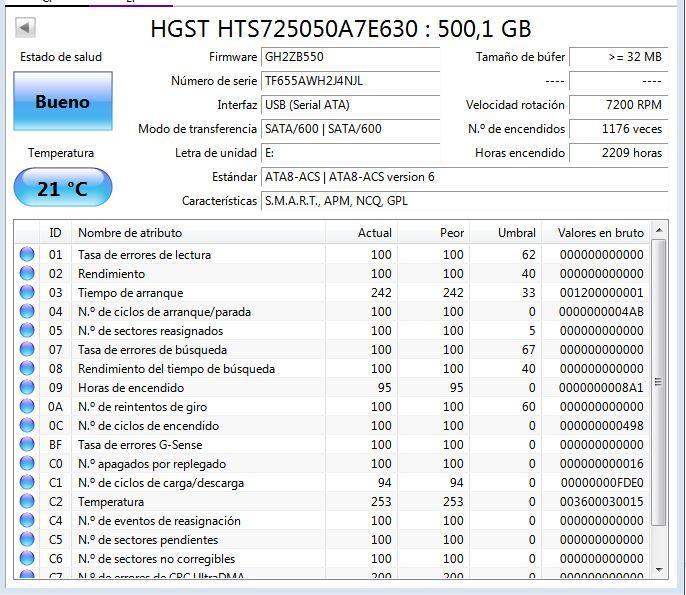Select the Interfaz USB (Serial ATA) field
The image size is (686, 595).
pos(350,105)
